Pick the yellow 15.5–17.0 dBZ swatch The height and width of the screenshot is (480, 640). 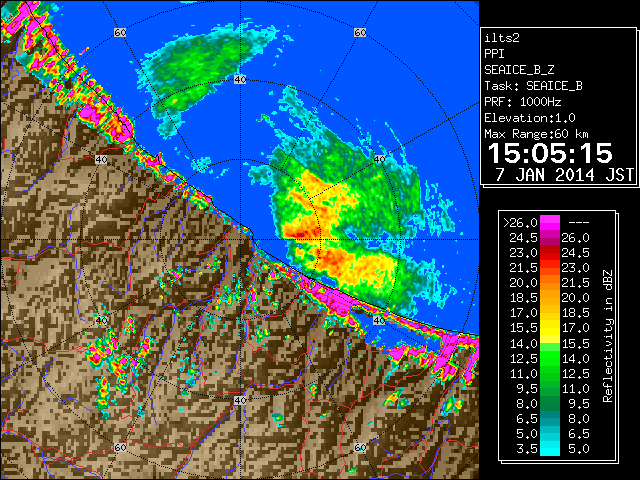[550, 328]
